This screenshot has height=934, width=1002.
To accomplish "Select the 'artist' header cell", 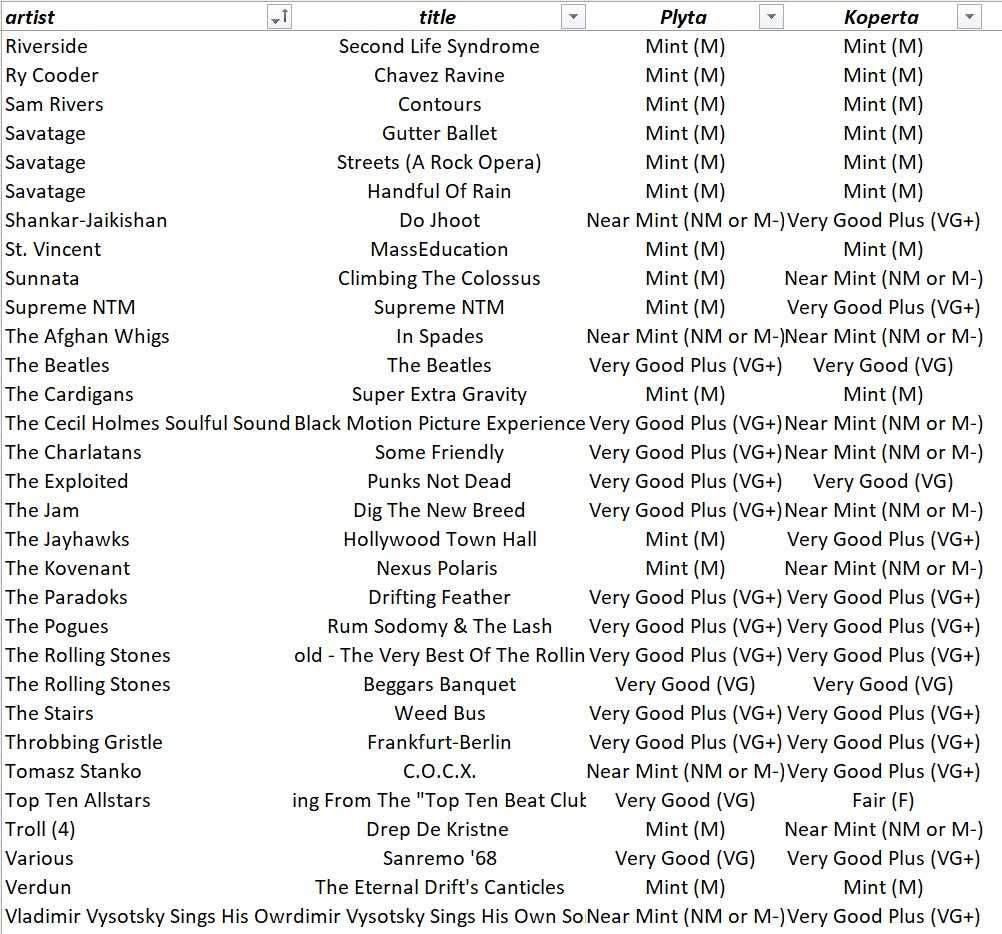I will coord(30,17).
